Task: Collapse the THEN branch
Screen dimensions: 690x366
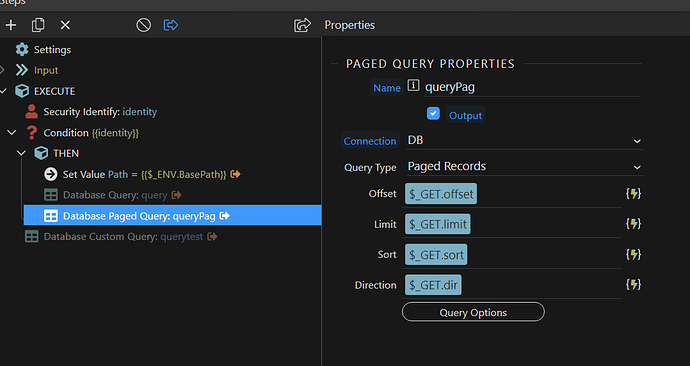Action: point(21,153)
